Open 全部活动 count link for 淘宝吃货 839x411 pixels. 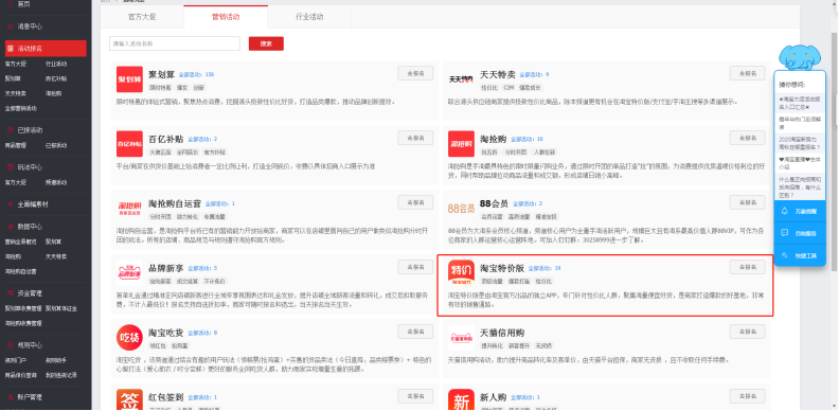pos(203,333)
